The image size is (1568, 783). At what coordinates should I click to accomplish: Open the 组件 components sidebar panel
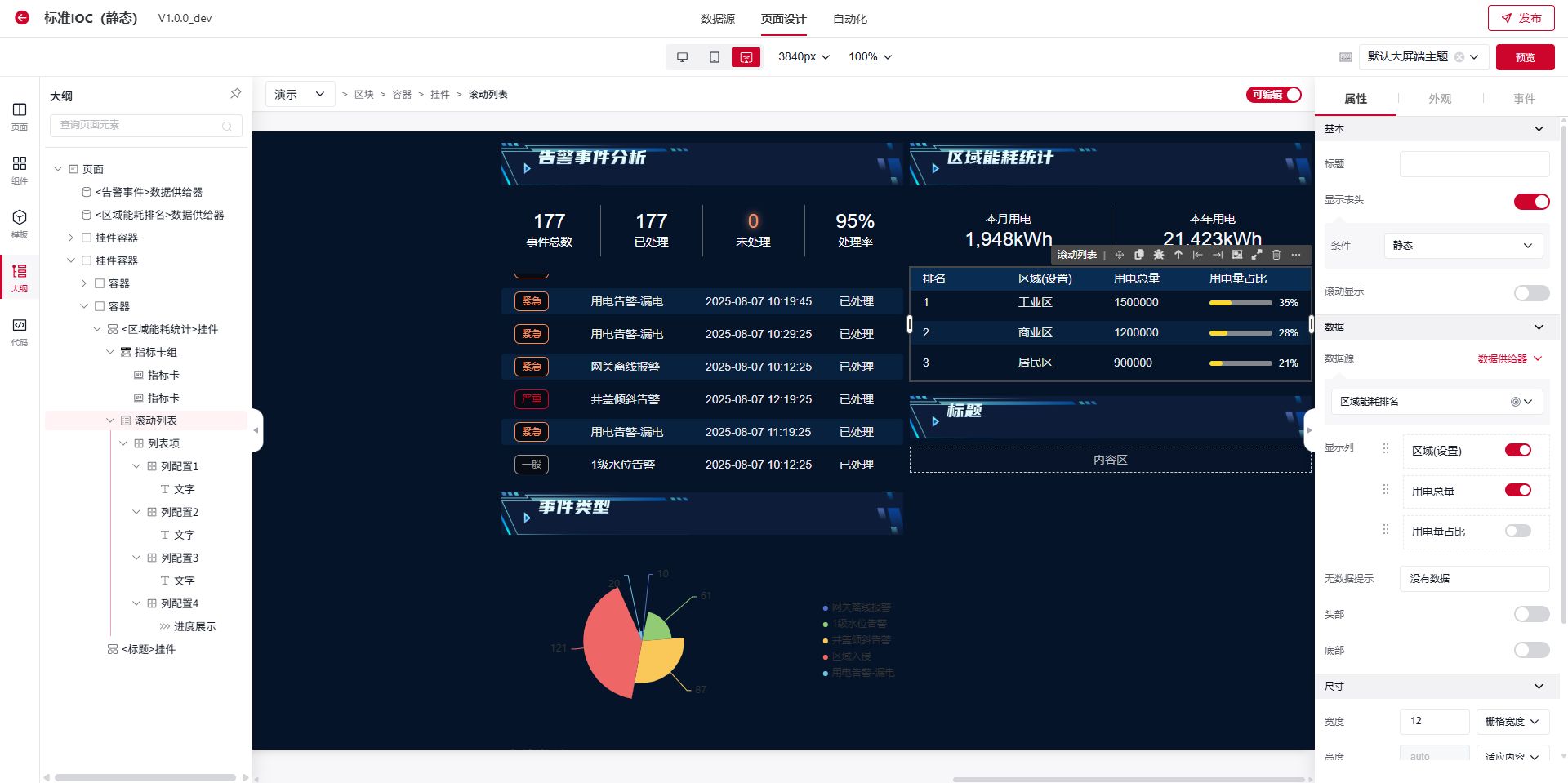click(x=20, y=170)
